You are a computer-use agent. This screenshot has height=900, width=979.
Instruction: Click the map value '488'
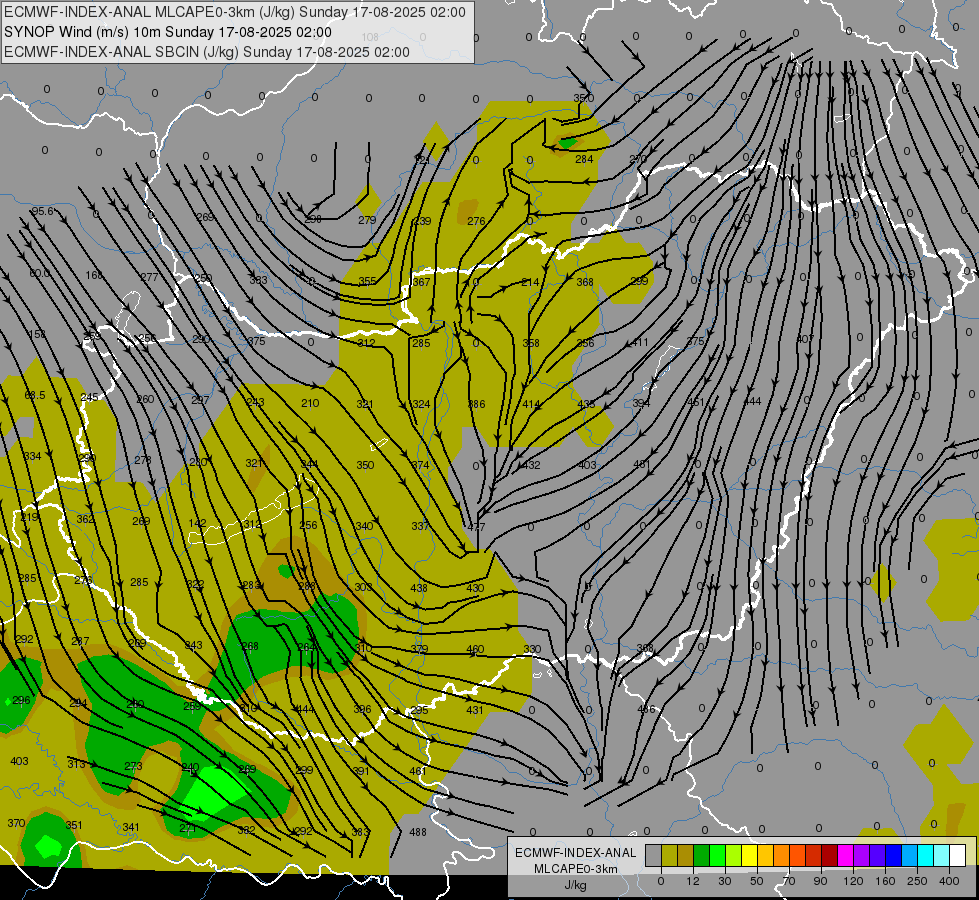click(x=418, y=831)
